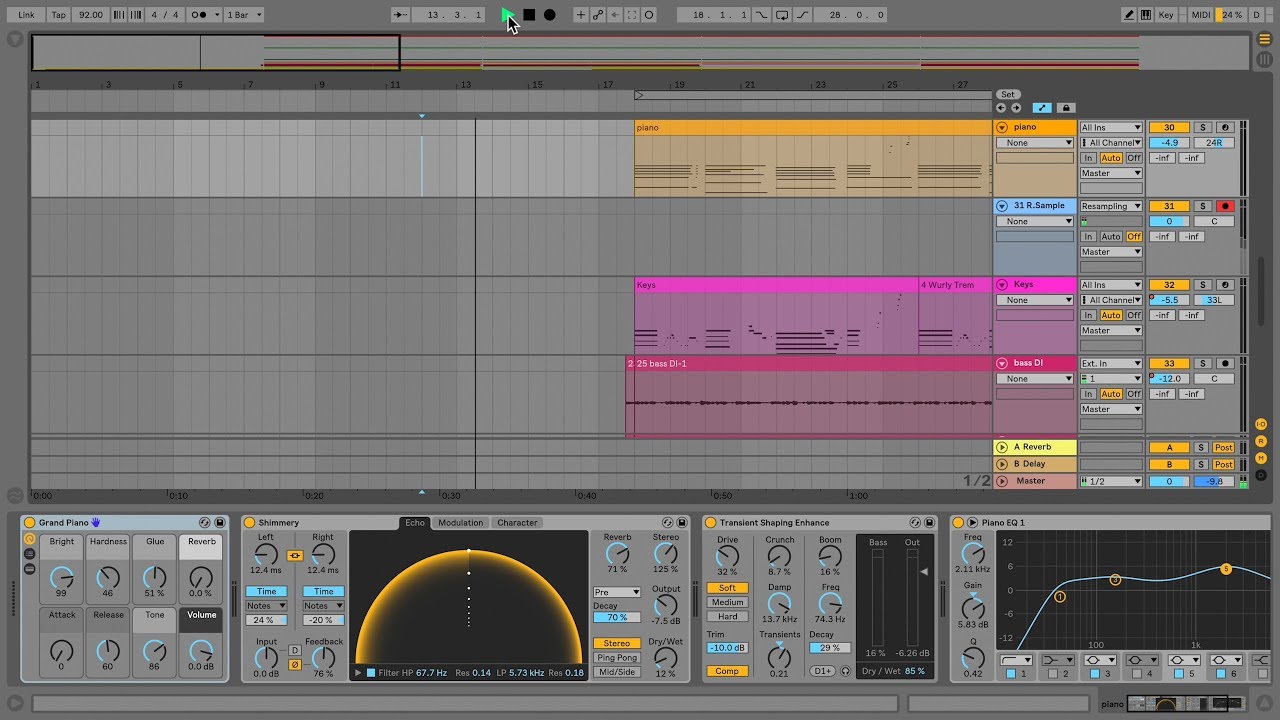This screenshot has width=1280, height=720.
Task: Toggle the Keys track activator 32
Action: (x=1169, y=285)
